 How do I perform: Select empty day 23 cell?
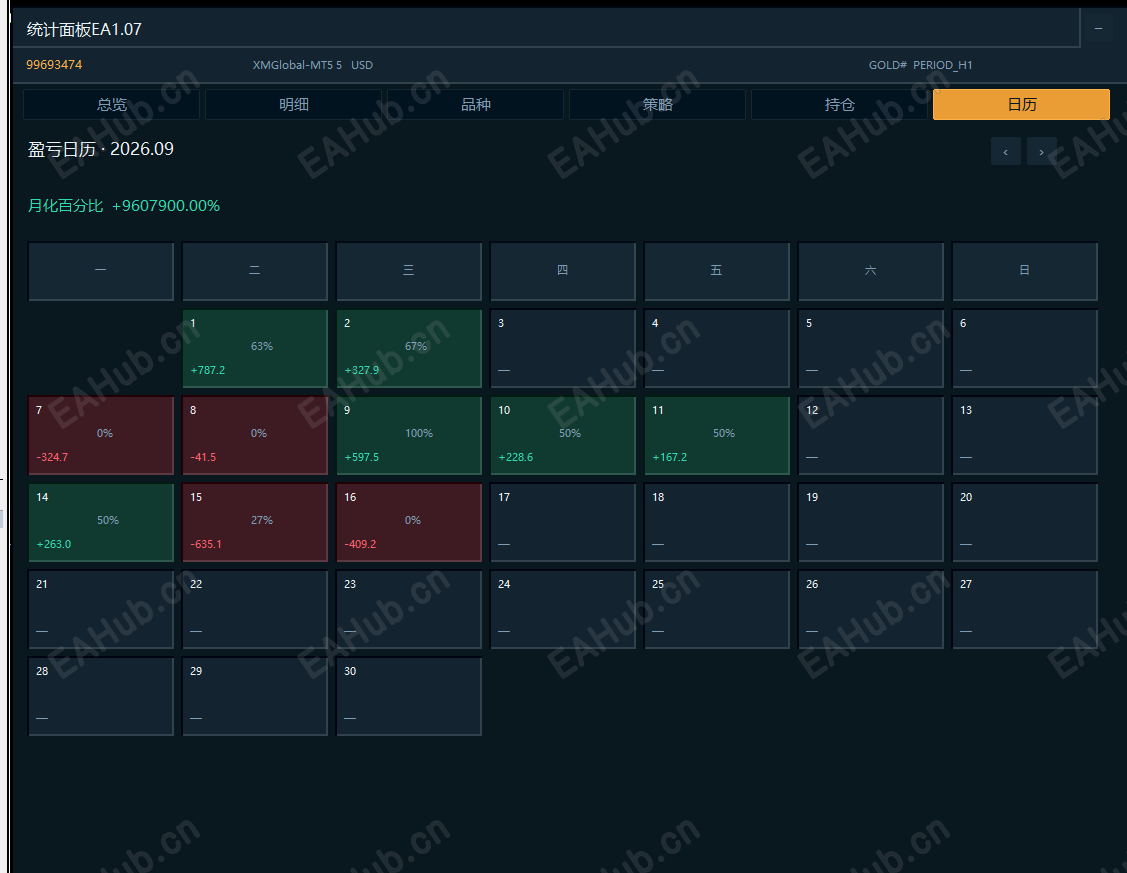click(x=409, y=609)
